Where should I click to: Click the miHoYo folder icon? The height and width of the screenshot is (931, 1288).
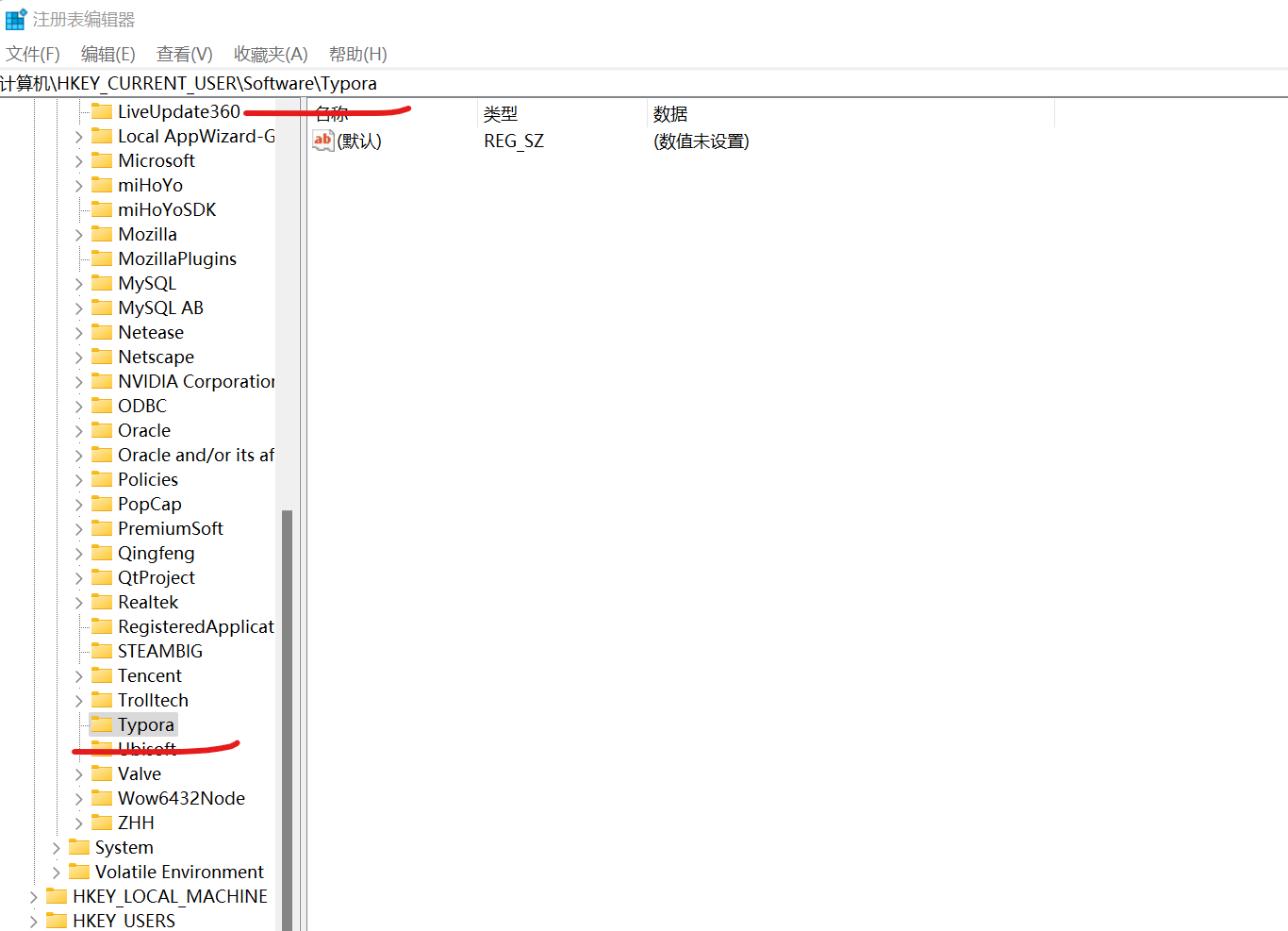pyautogui.click(x=102, y=185)
